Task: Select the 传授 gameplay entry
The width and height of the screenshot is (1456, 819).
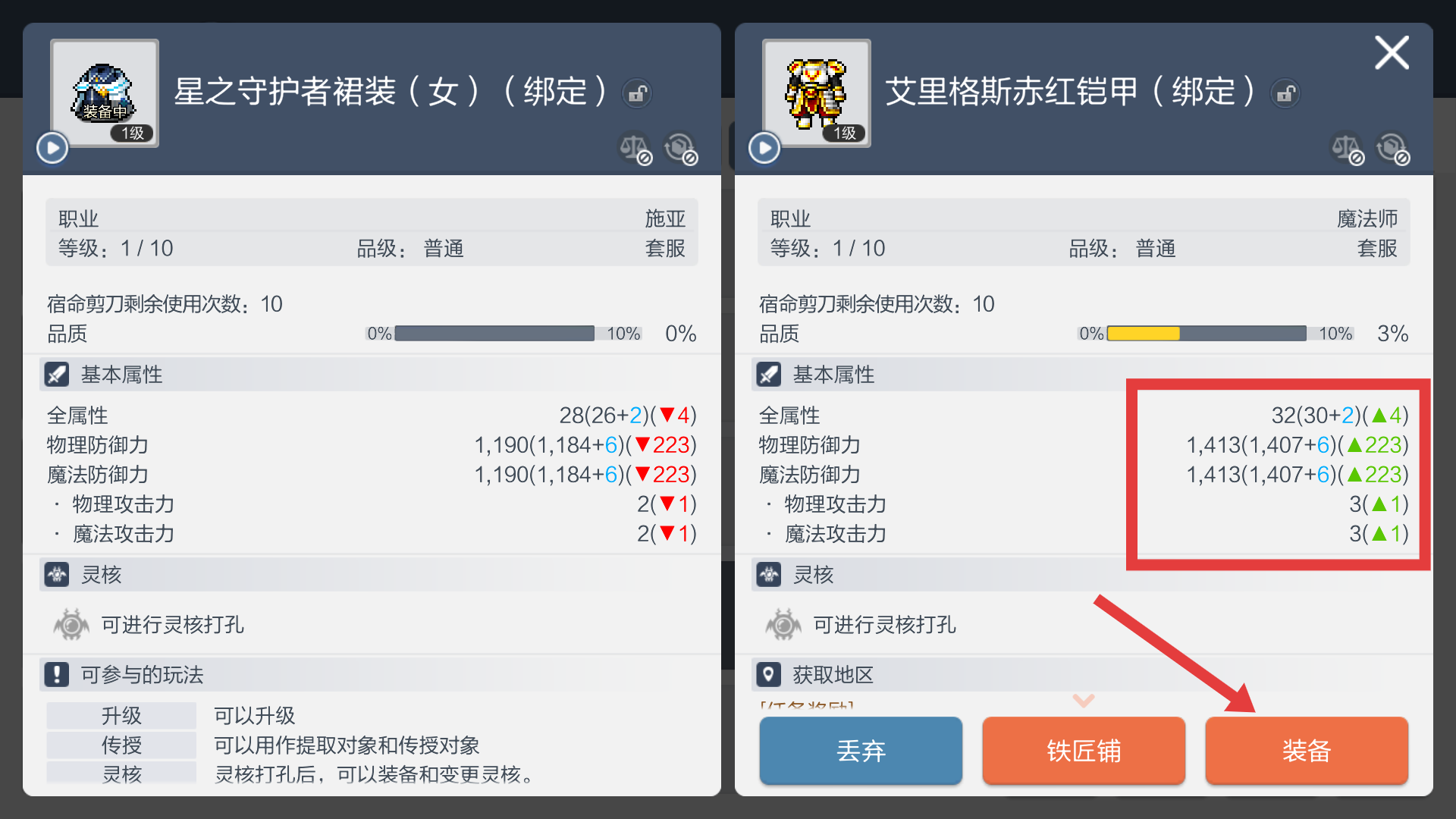Action: point(121,745)
